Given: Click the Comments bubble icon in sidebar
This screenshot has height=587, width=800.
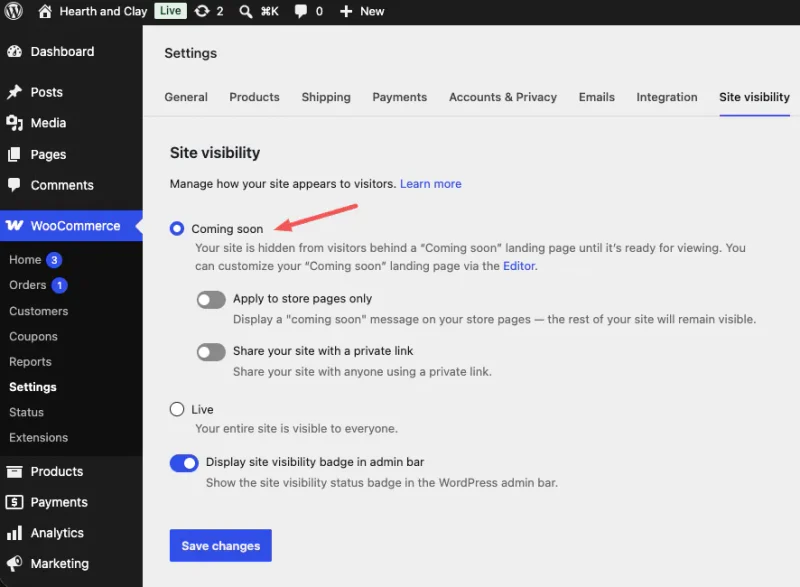Looking at the screenshot, I should click(x=14, y=185).
